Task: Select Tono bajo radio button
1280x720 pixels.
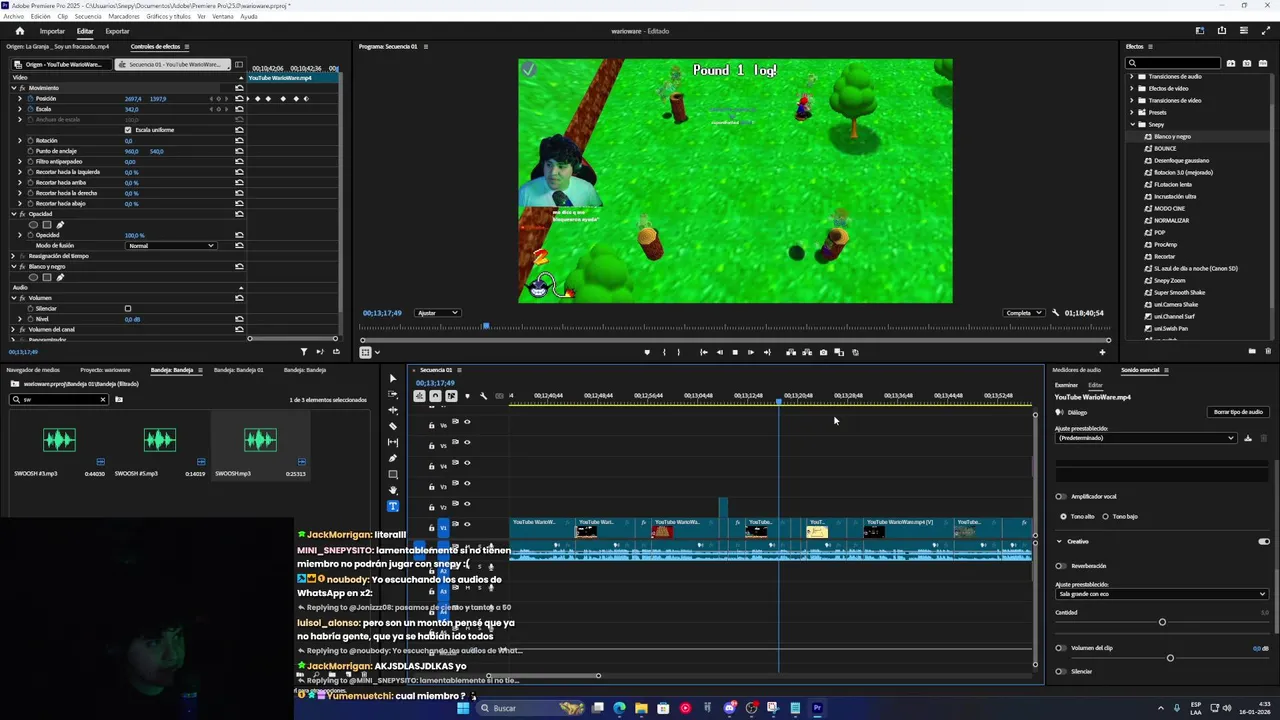Action: 1105,516
